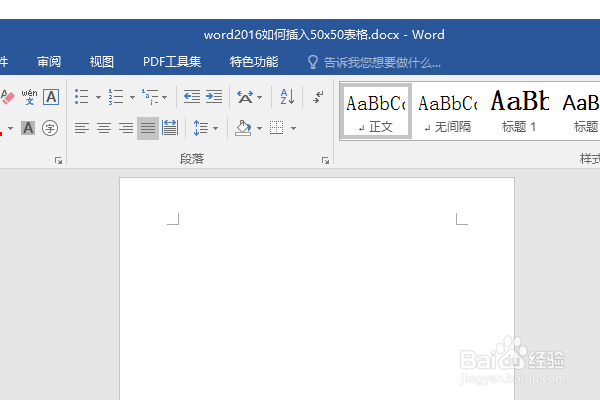Image resolution: width=600 pixels, height=400 pixels.
Task: Apply distributed alignment
Action: 170,128
